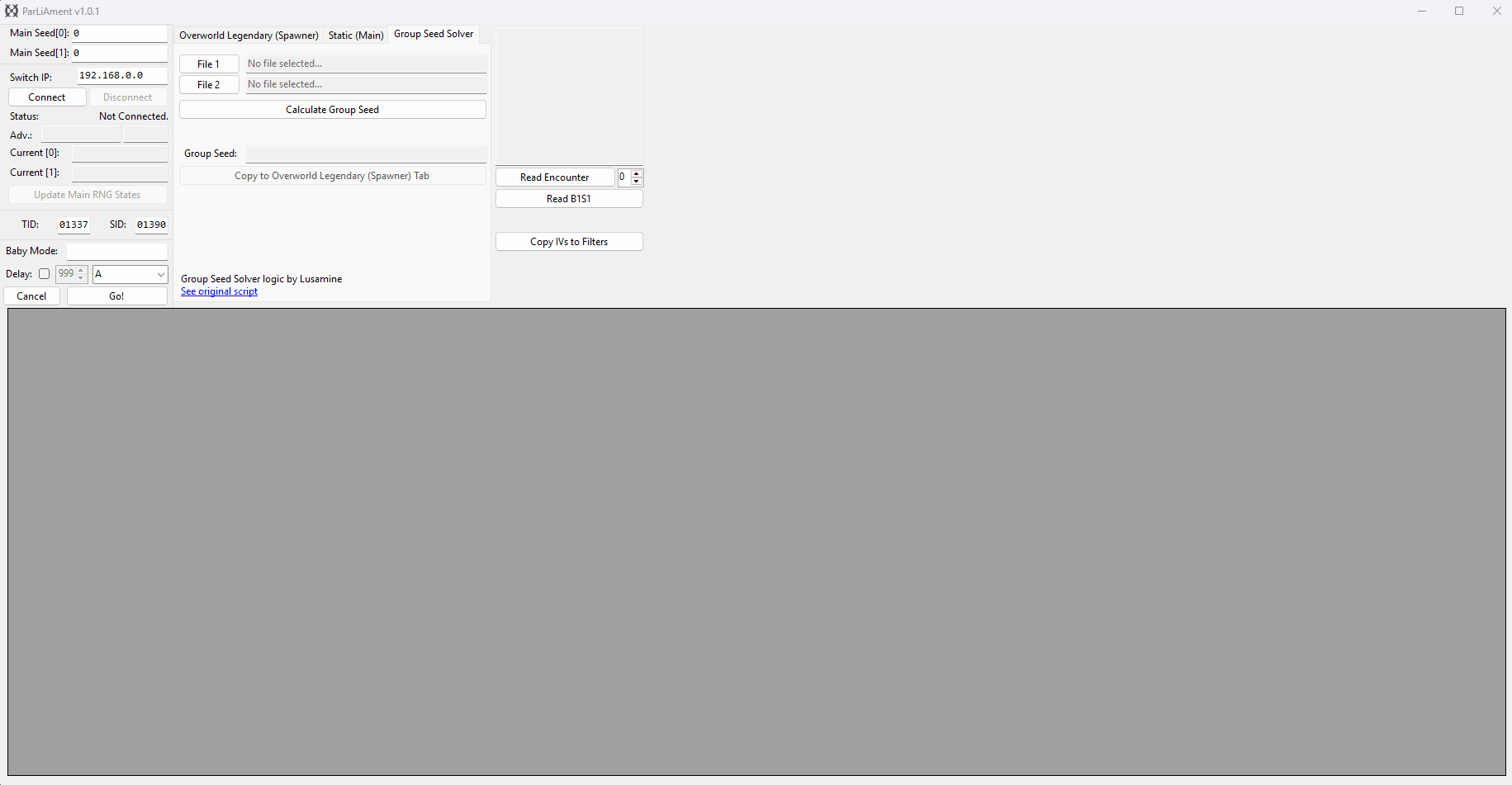
Task: Click the encounter image preview box
Action: pos(569,96)
